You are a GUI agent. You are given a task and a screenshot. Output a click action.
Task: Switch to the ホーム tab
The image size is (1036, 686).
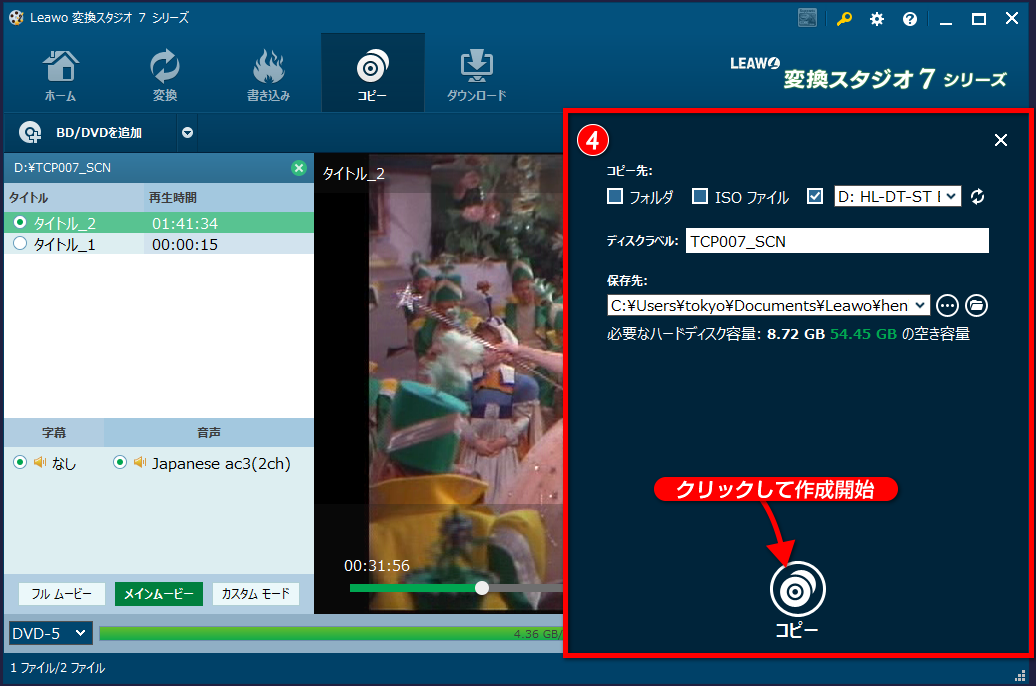[60, 70]
